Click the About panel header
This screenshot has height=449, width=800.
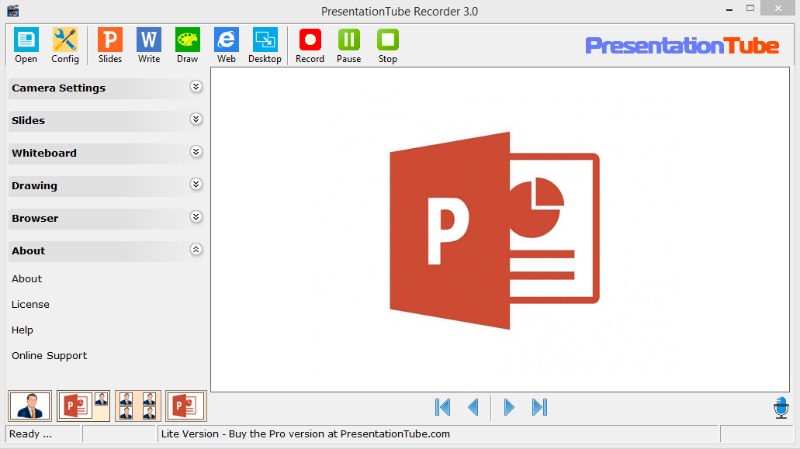(106, 251)
